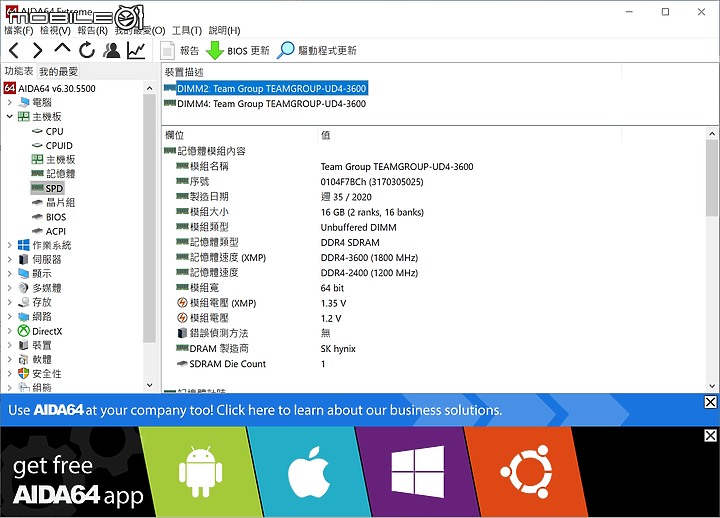Expand the 裝置 devices node
The height and width of the screenshot is (518, 720).
pyautogui.click(x=10, y=345)
